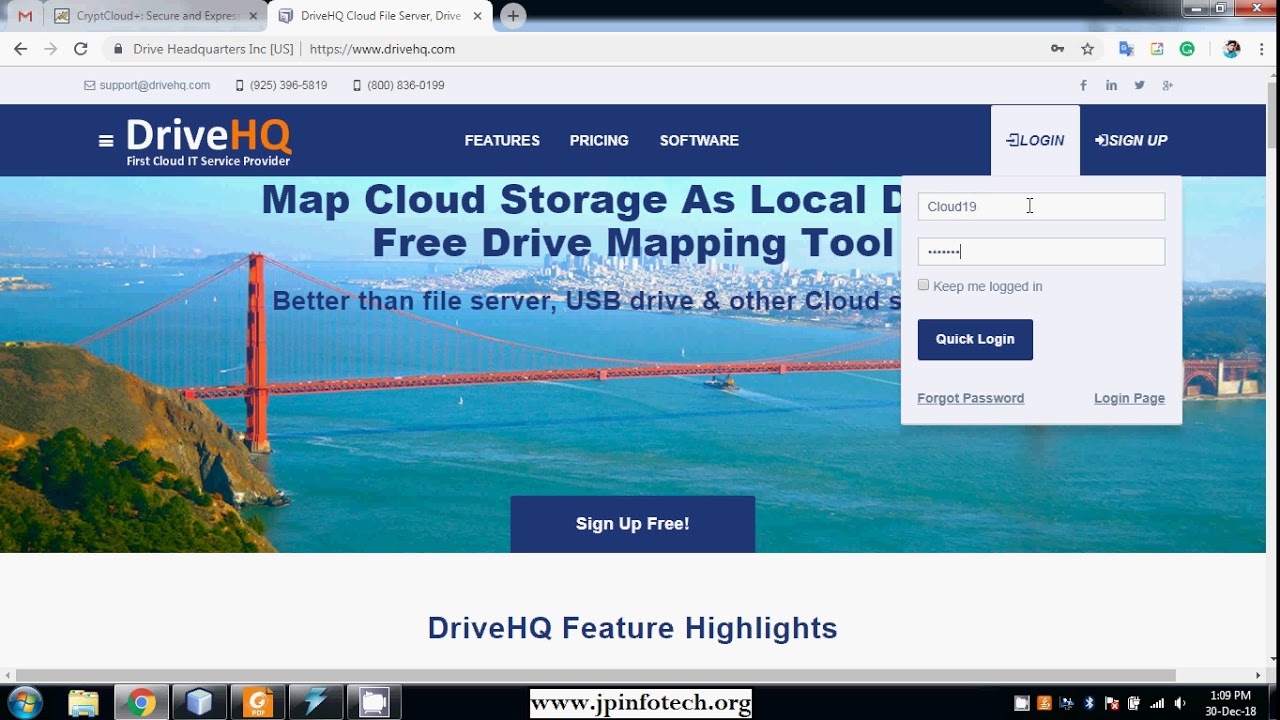Open the blue cube app in taskbar
Image resolution: width=1280 pixels, height=720 pixels.
pyautogui.click(x=199, y=703)
